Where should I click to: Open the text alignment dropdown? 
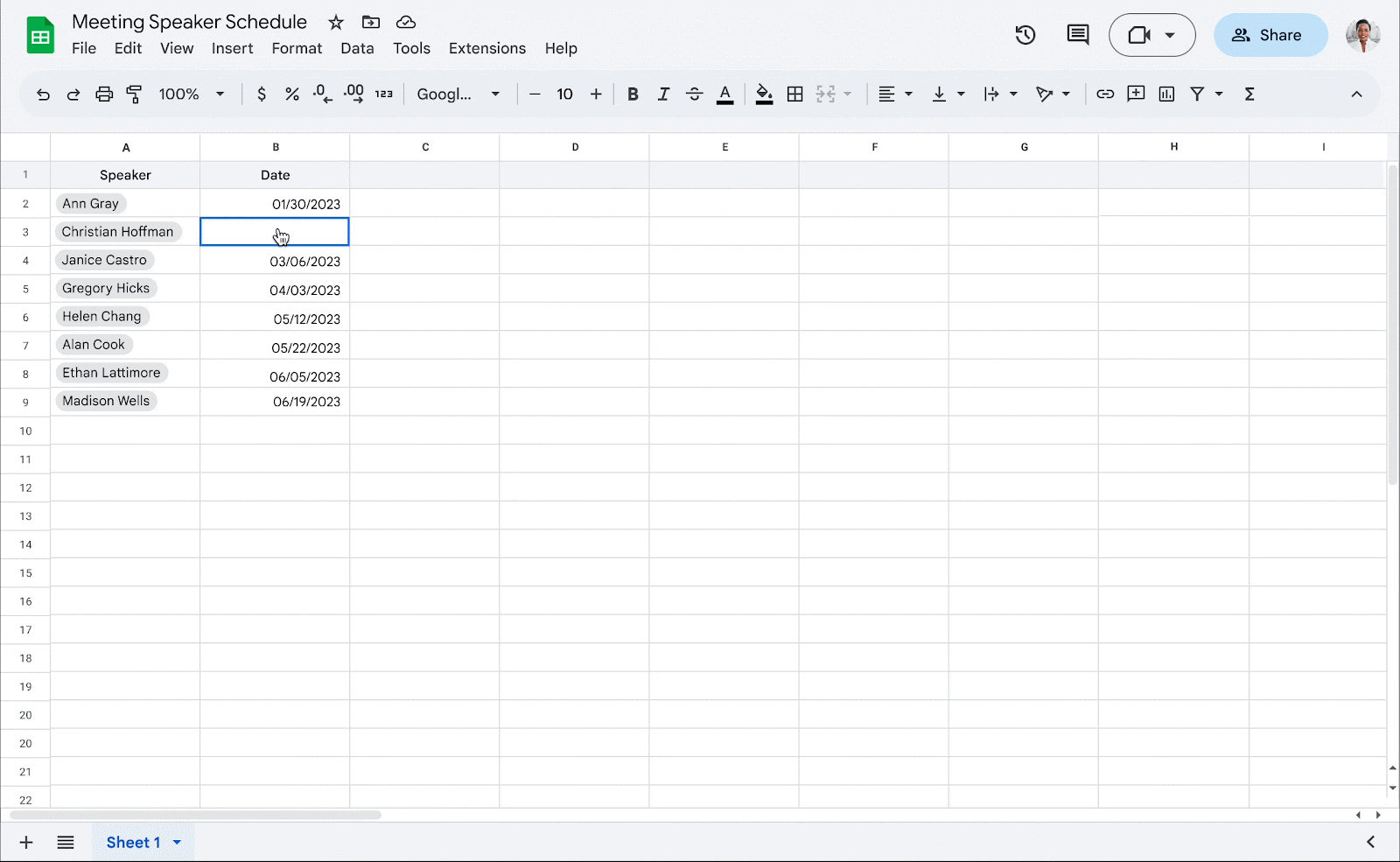894,94
